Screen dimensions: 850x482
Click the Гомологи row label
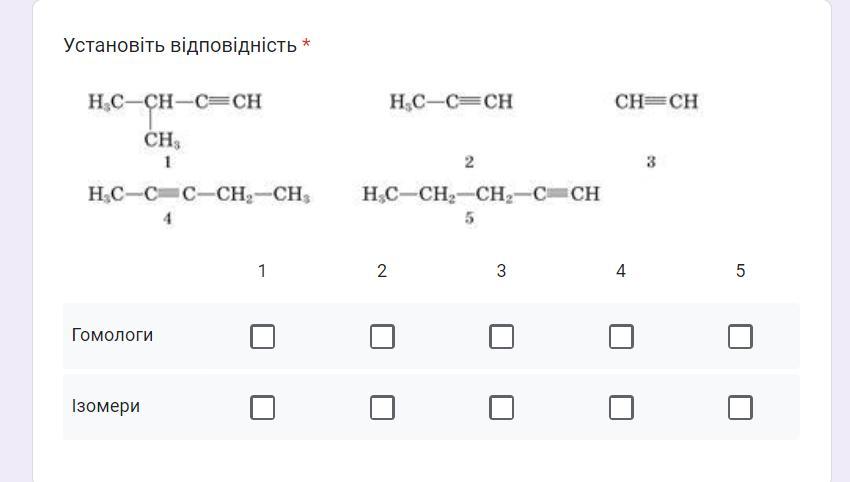112,335
